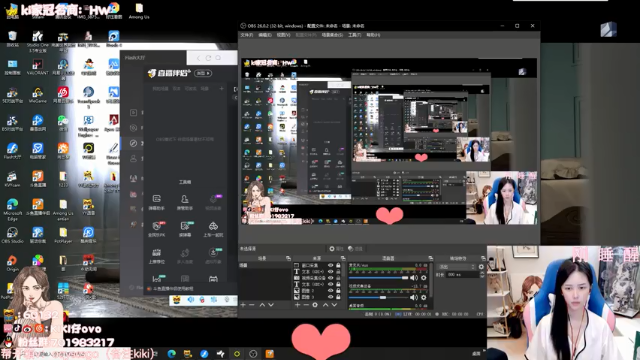
Task: Add a new scene with plus button
Action: click(x=243, y=305)
